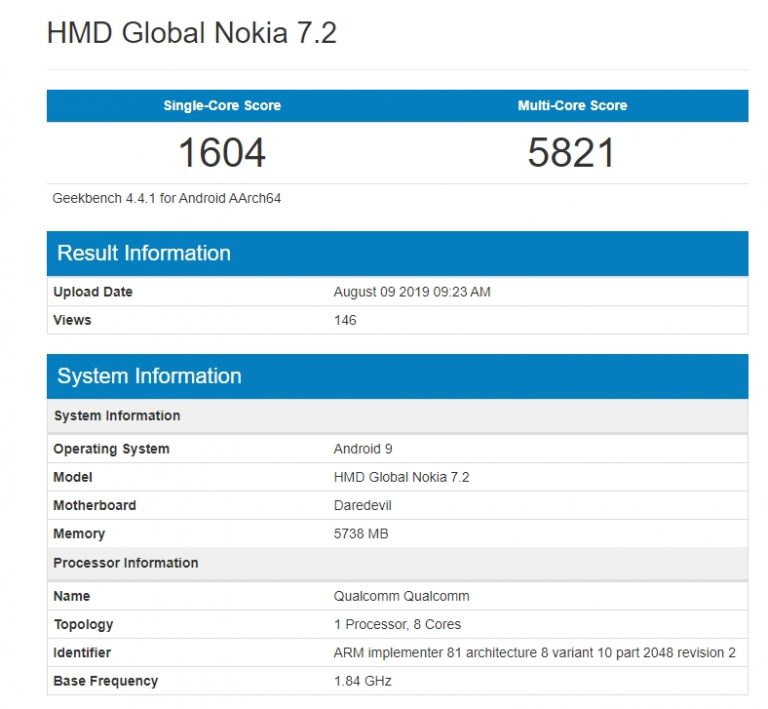Click the blue System Information section header
Viewport: 768px width, 709px height.
[149, 376]
